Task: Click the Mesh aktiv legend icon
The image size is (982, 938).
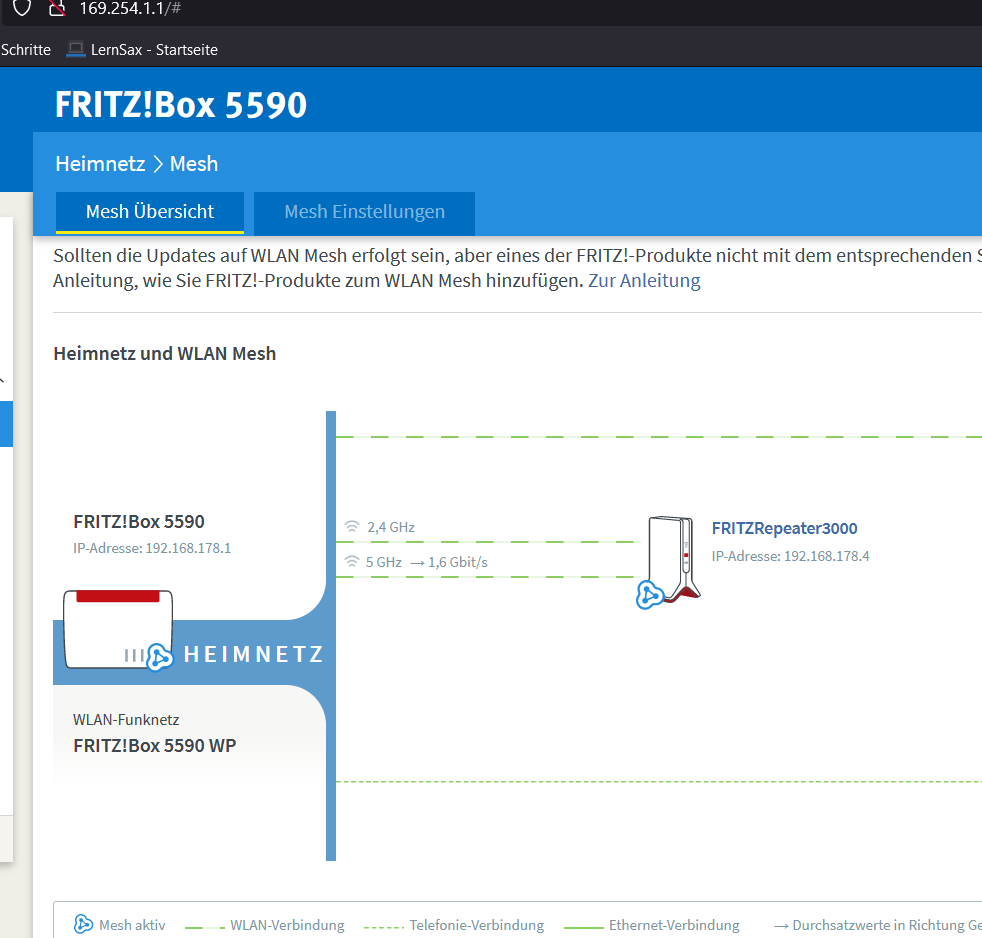Action: click(83, 924)
